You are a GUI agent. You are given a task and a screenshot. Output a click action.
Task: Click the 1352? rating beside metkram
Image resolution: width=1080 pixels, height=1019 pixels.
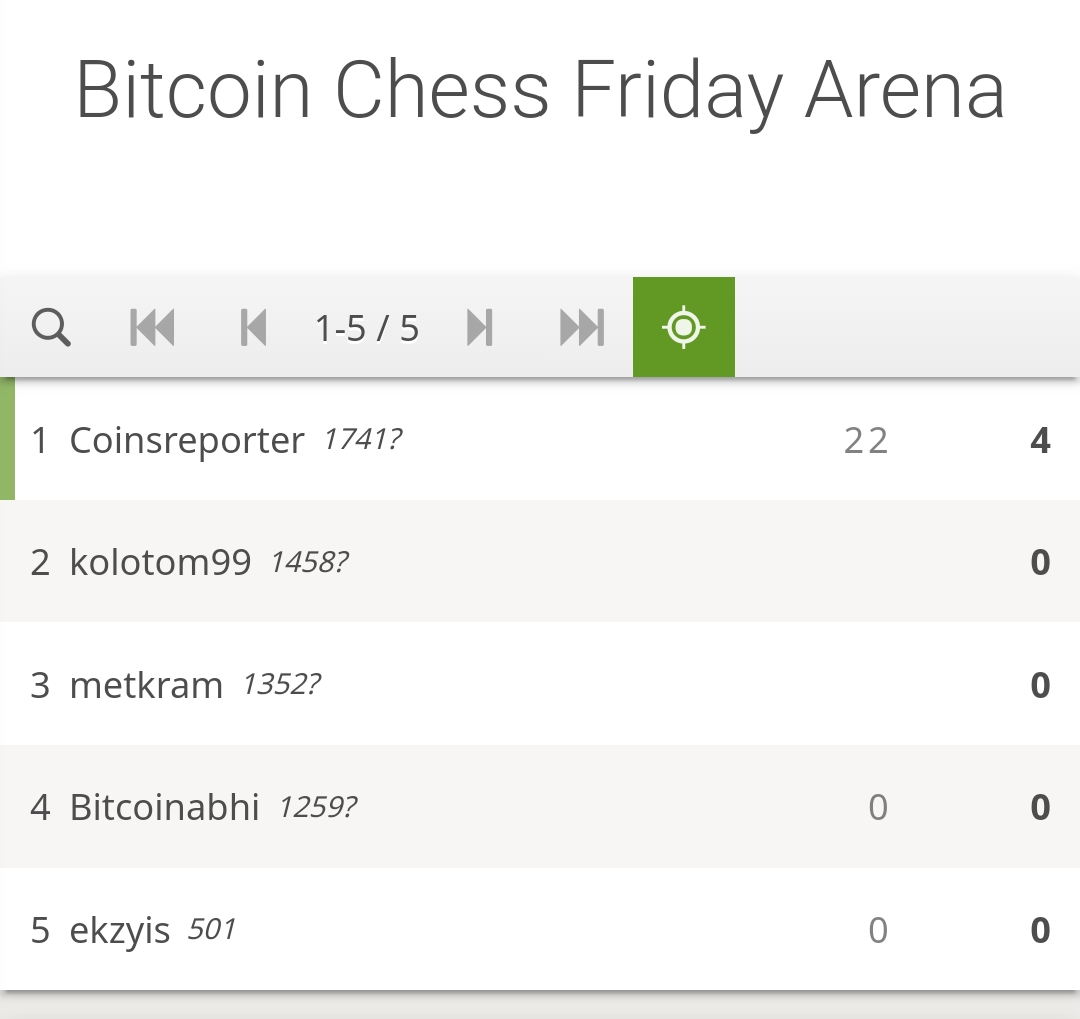[281, 684]
